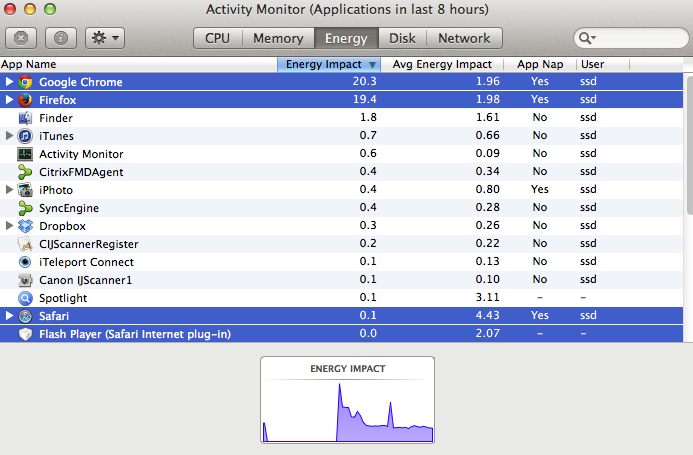Click the magnifier icon in search field
This screenshot has height=455, width=693.
pos(587,38)
